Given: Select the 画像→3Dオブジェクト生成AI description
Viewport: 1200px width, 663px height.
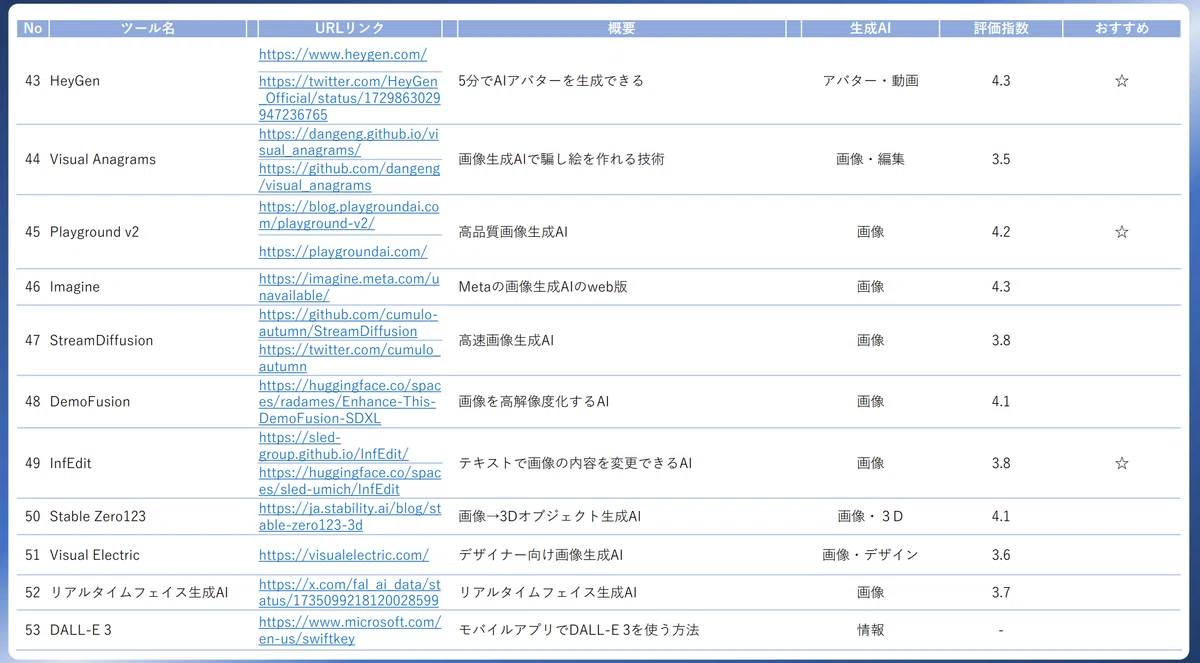Looking at the screenshot, I should 550,516.
